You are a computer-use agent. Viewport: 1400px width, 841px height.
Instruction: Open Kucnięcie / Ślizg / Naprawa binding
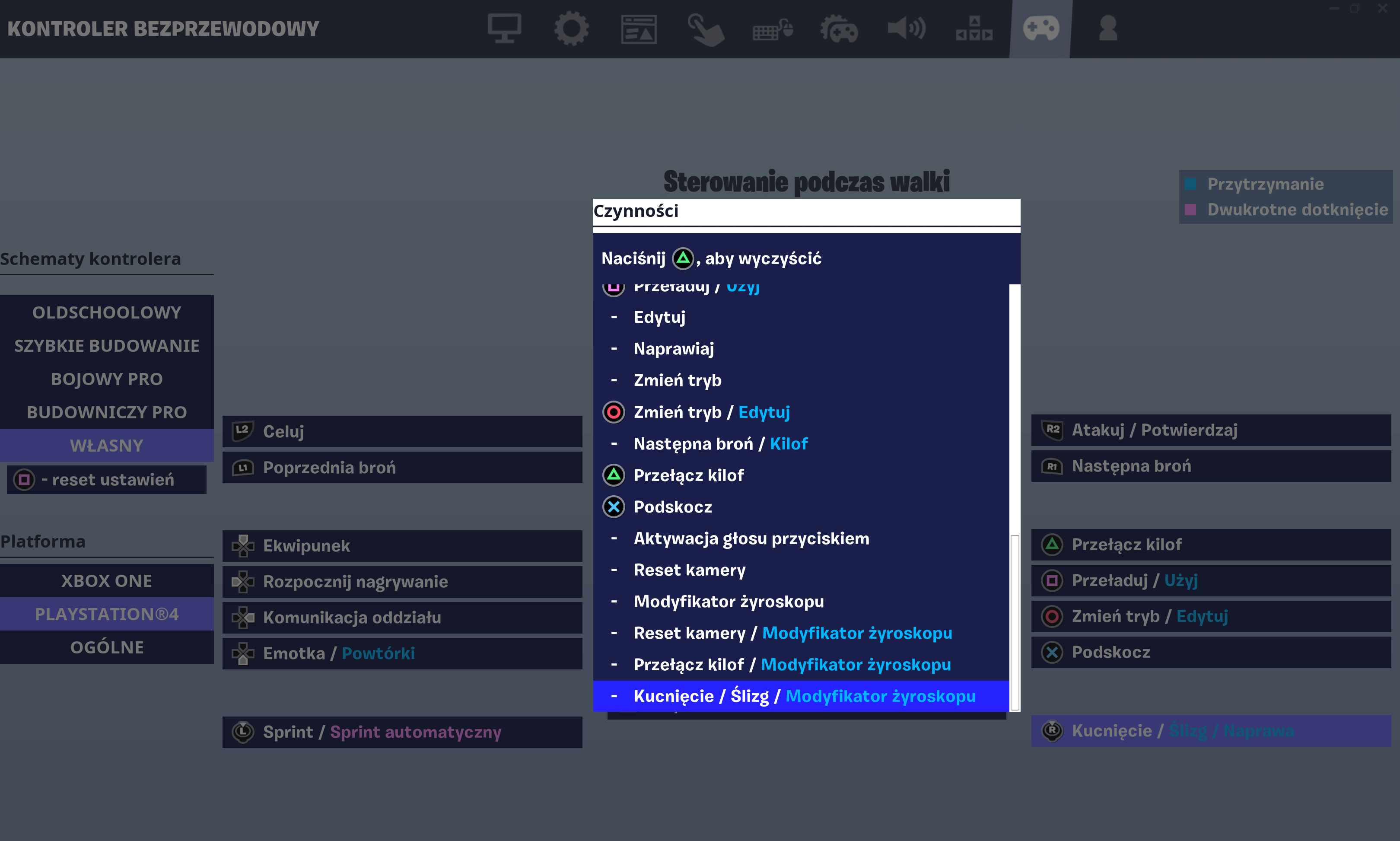click(x=1211, y=731)
